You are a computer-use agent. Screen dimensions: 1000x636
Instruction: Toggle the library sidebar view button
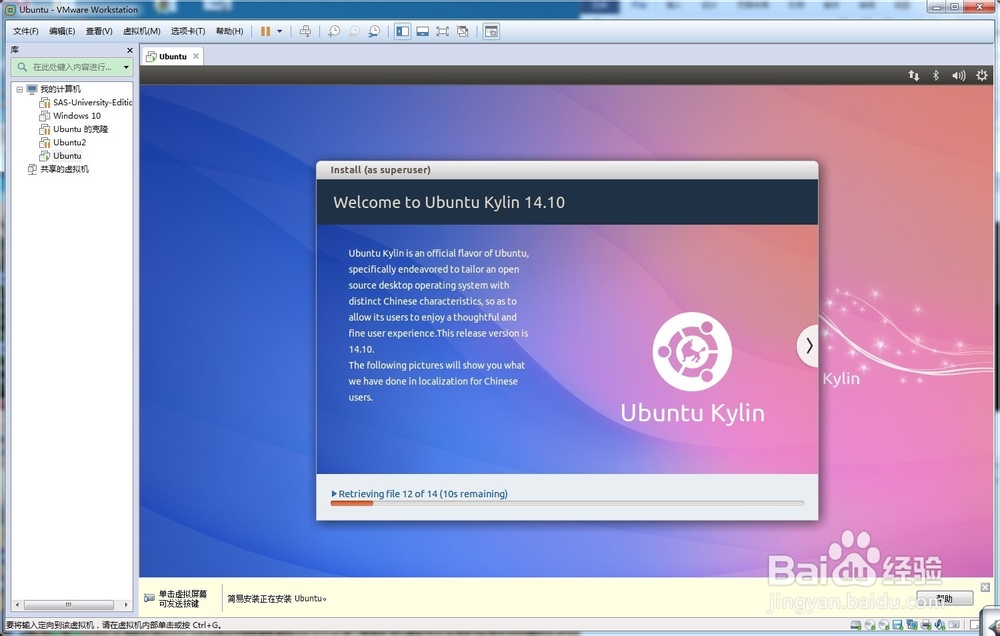click(x=402, y=31)
